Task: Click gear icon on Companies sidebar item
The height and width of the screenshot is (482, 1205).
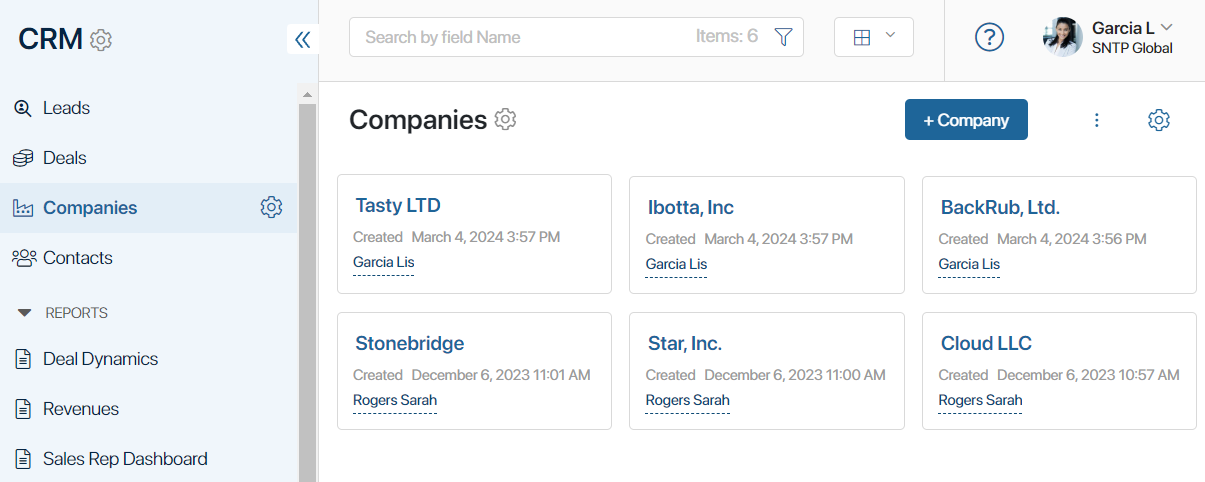Action: [271, 207]
